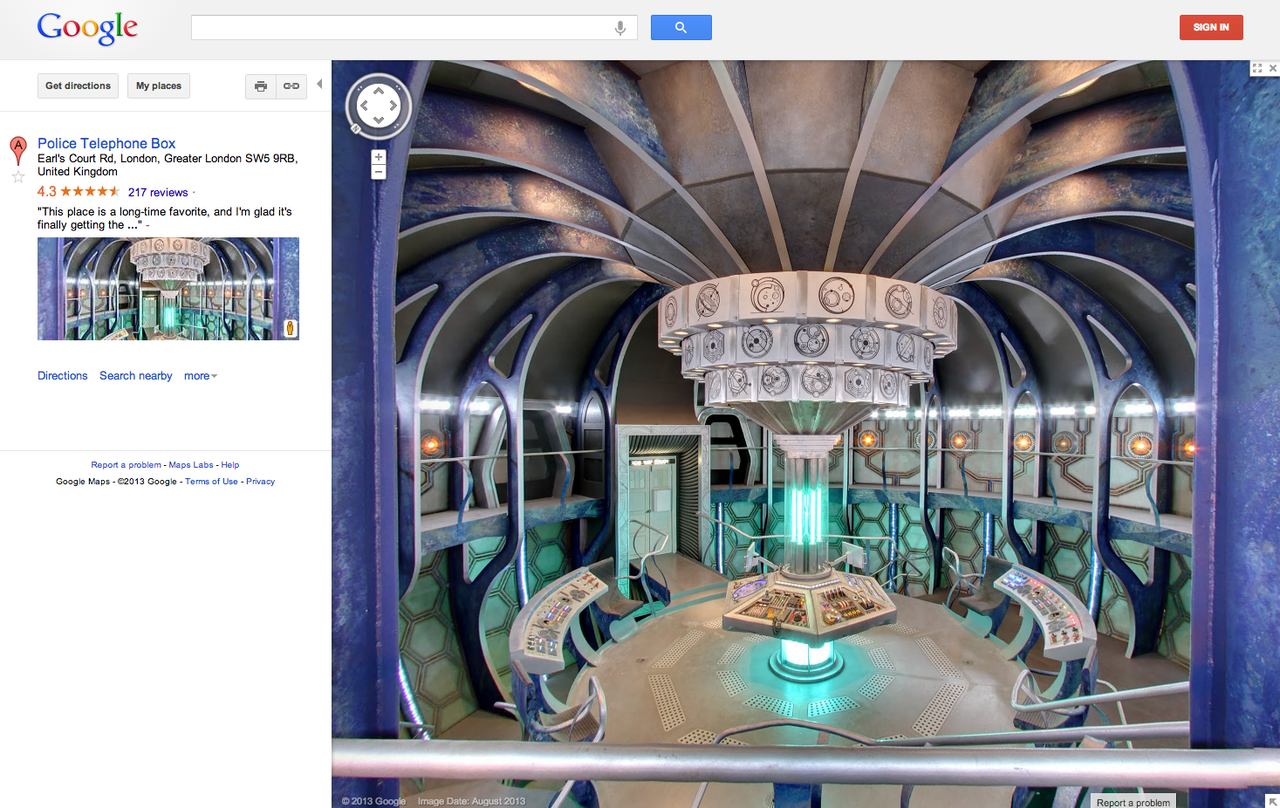Click the print icon

261,86
